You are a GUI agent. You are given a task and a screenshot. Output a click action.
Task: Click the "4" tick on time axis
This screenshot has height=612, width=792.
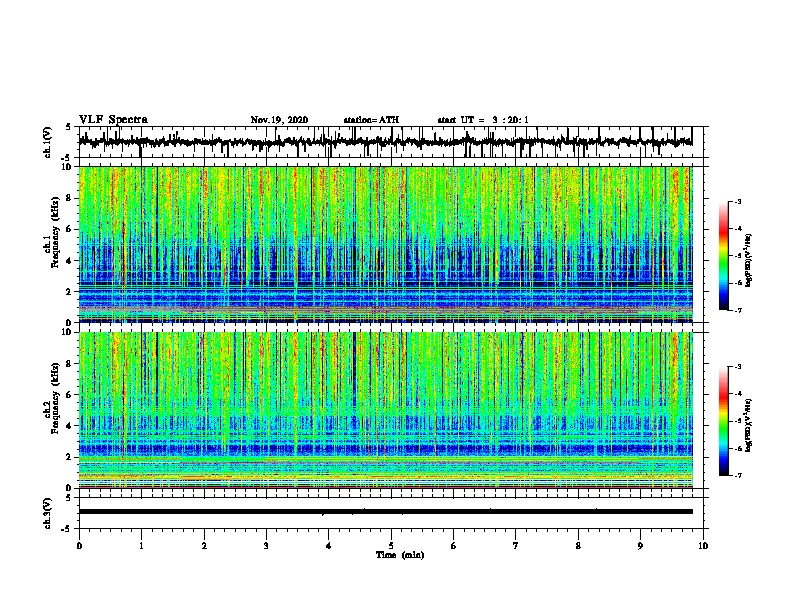[328, 546]
